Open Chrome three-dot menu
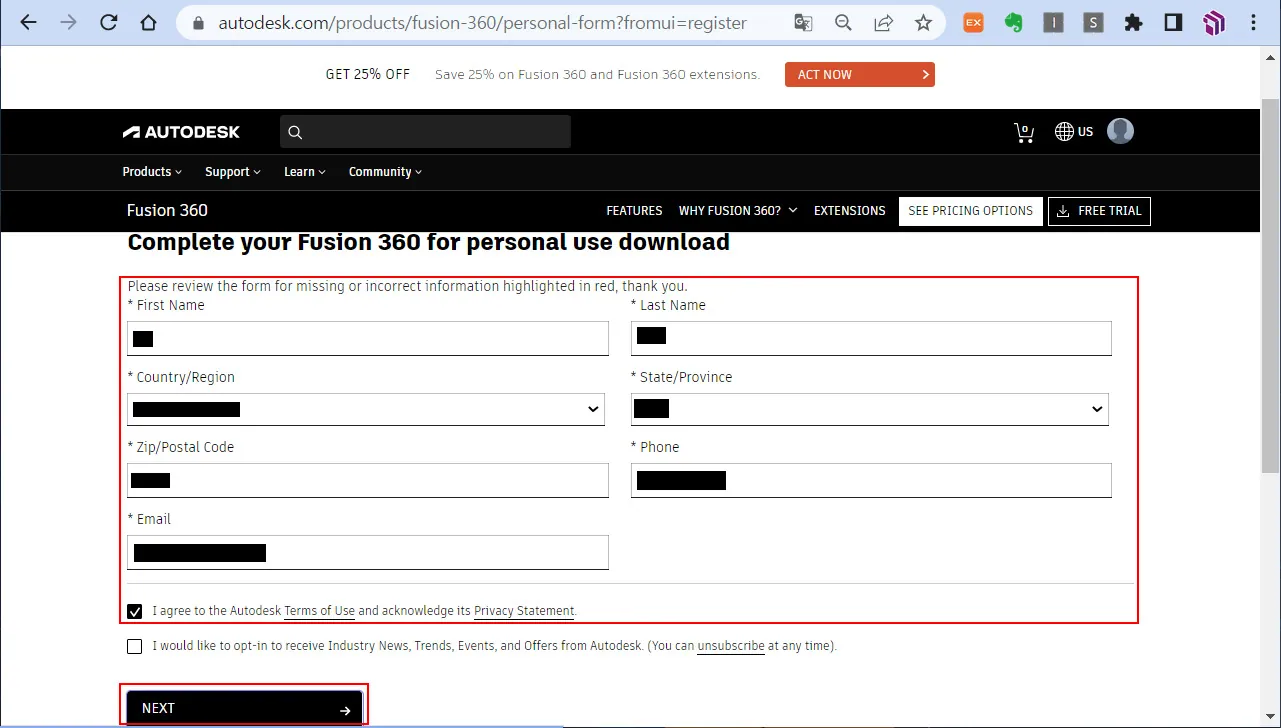This screenshot has height=728, width=1281. tap(1254, 22)
